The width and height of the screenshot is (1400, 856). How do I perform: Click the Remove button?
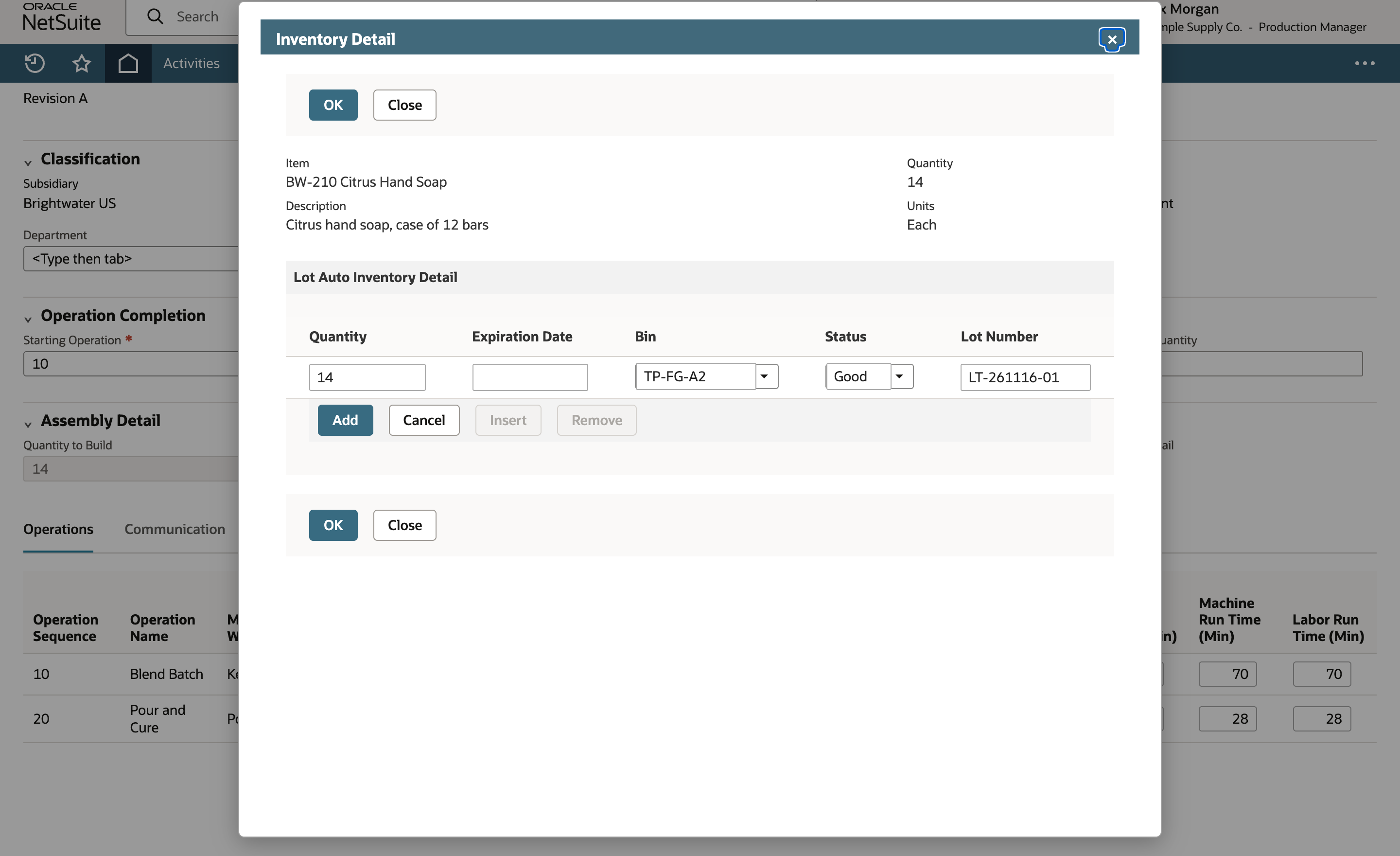596,420
